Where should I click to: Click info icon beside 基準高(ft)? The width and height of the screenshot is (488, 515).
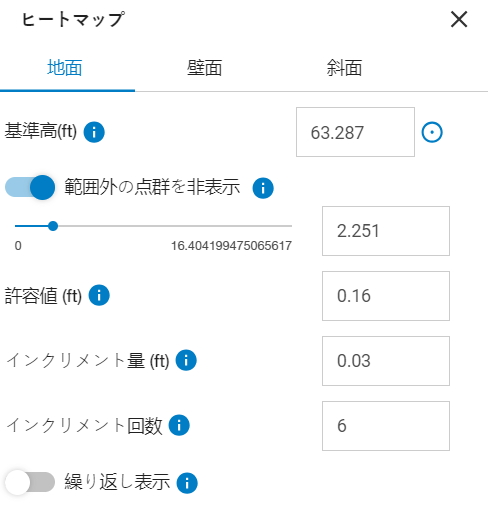(94, 132)
